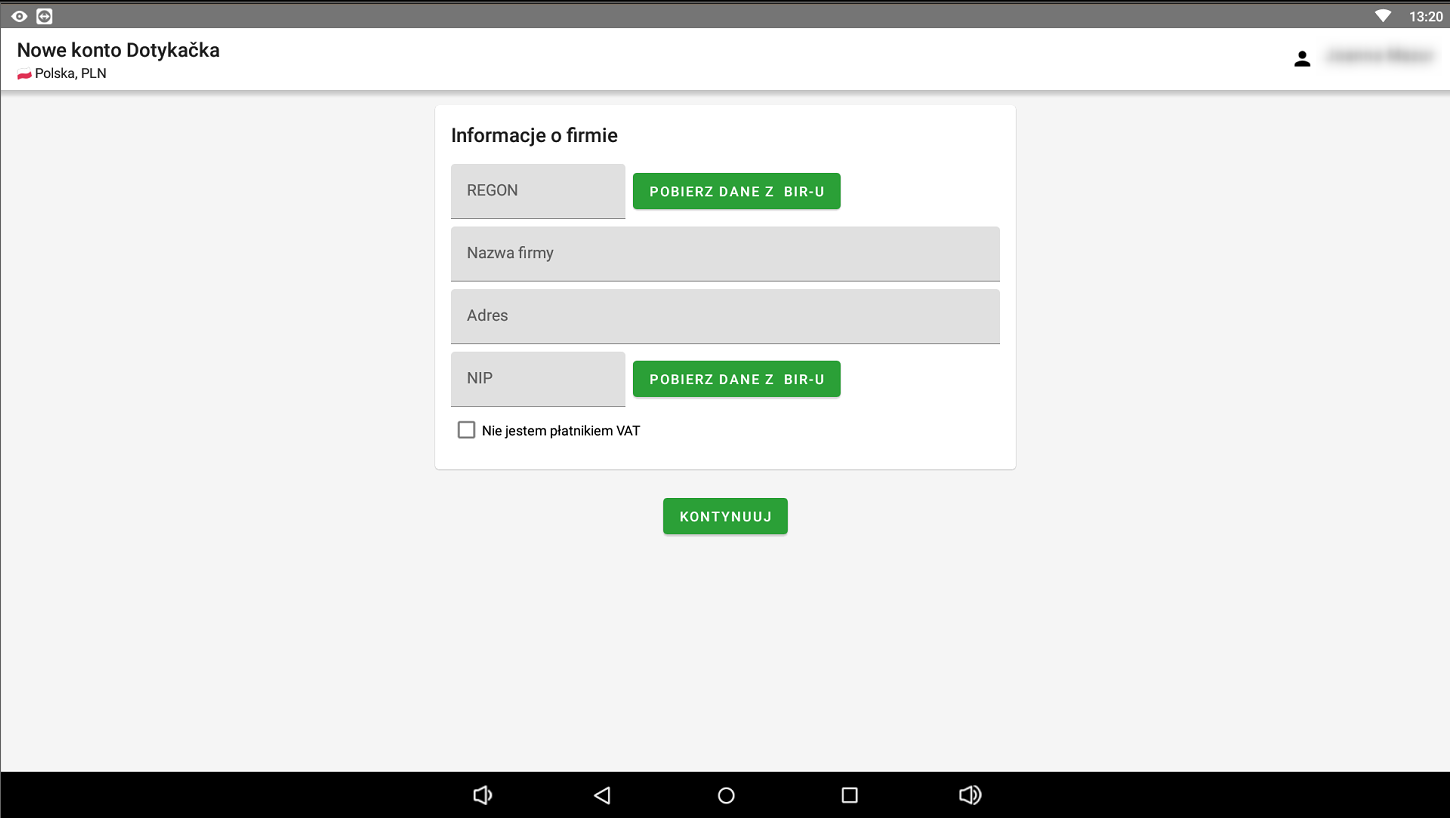The image size is (1450, 818).
Task: Tap the Android back triangle button
Action: [602, 795]
